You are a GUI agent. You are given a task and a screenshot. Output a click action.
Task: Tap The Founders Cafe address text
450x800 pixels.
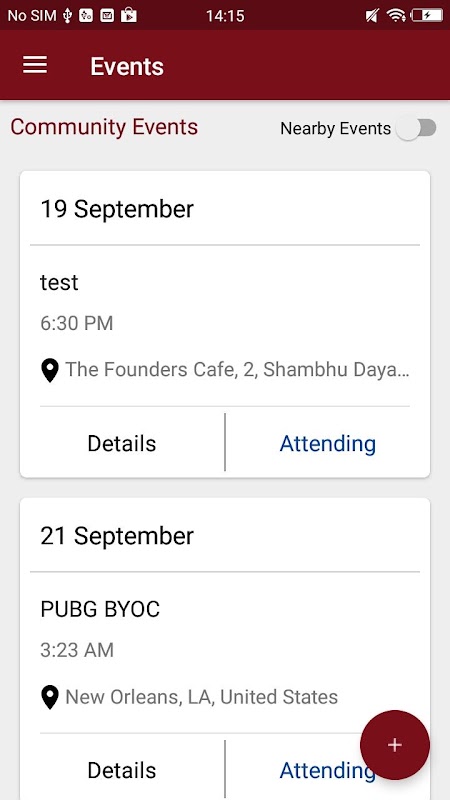[237, 369]
